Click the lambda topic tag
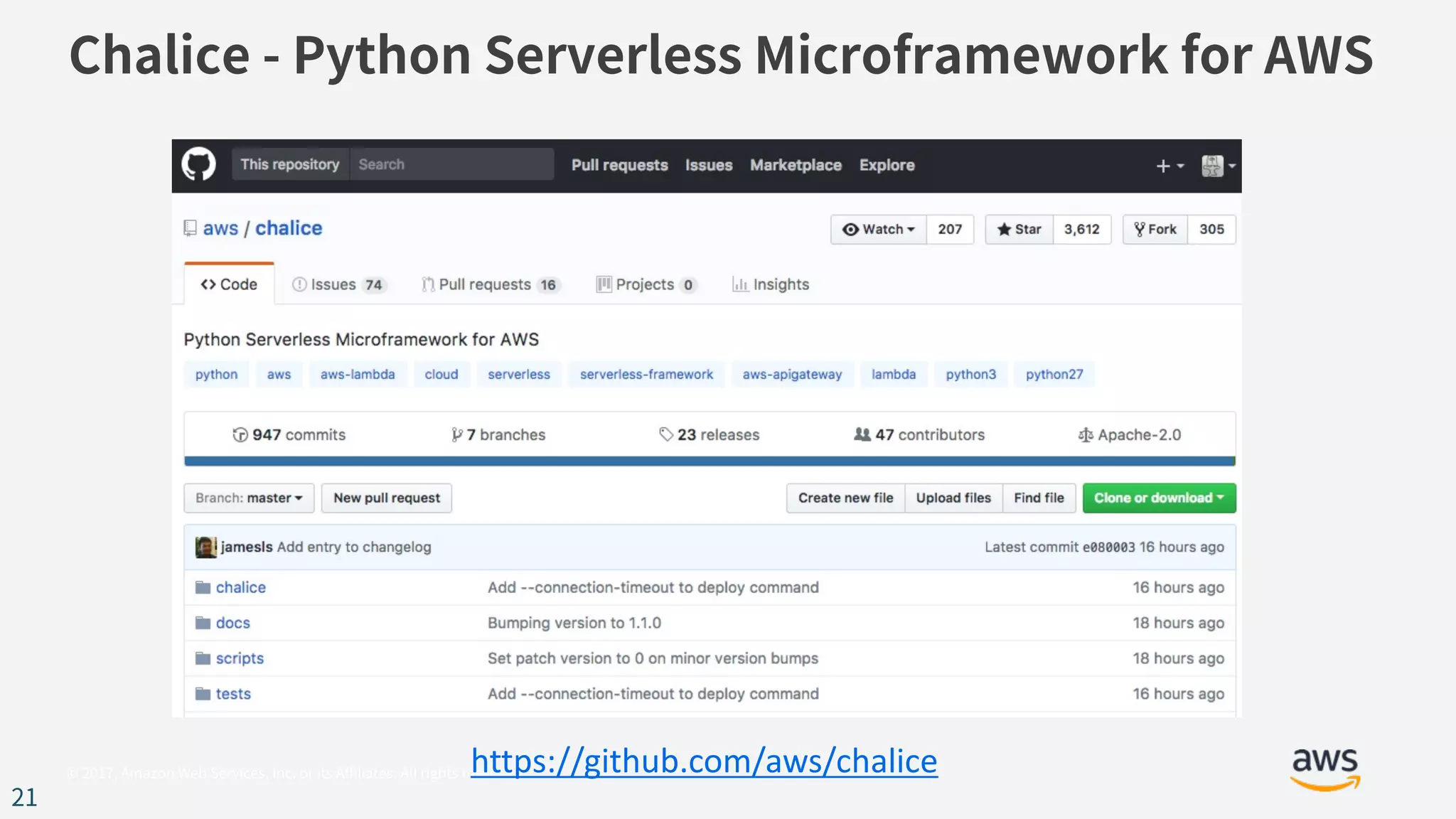The image size is (1456, 819). tap(894, 374)
